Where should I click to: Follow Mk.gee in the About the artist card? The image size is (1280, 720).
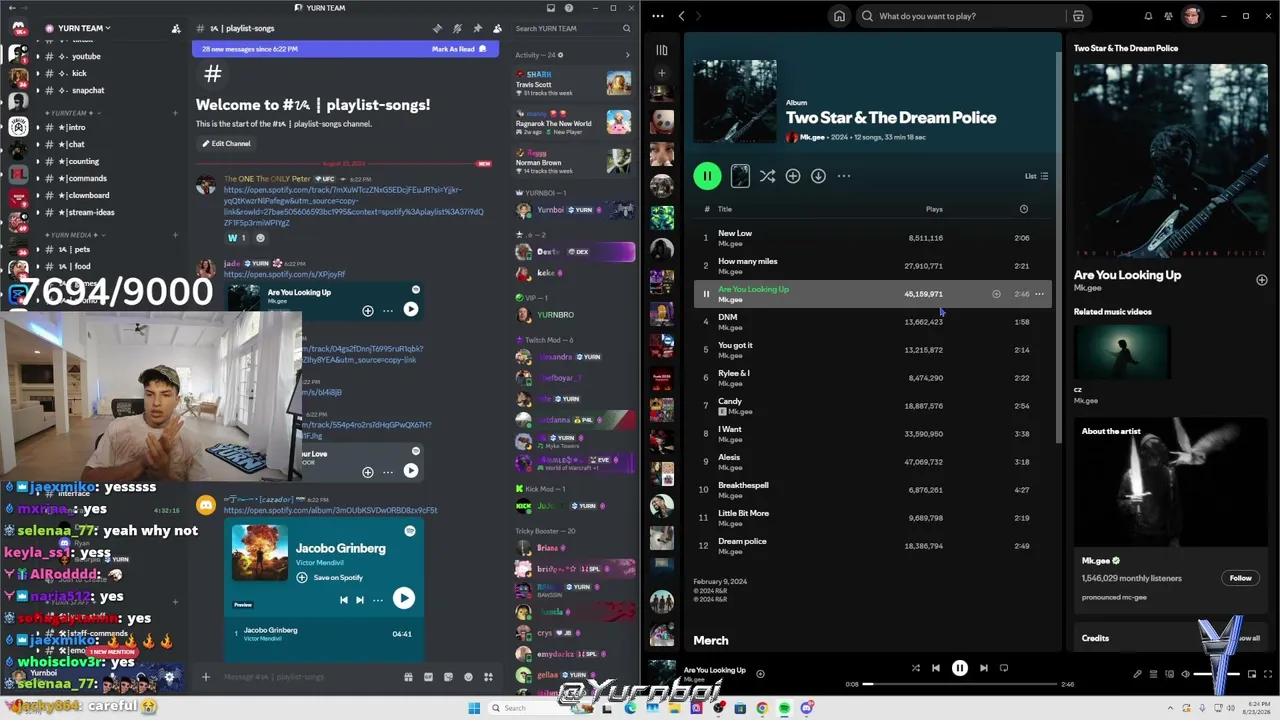pyautogui.click(x=1240, y=578)
